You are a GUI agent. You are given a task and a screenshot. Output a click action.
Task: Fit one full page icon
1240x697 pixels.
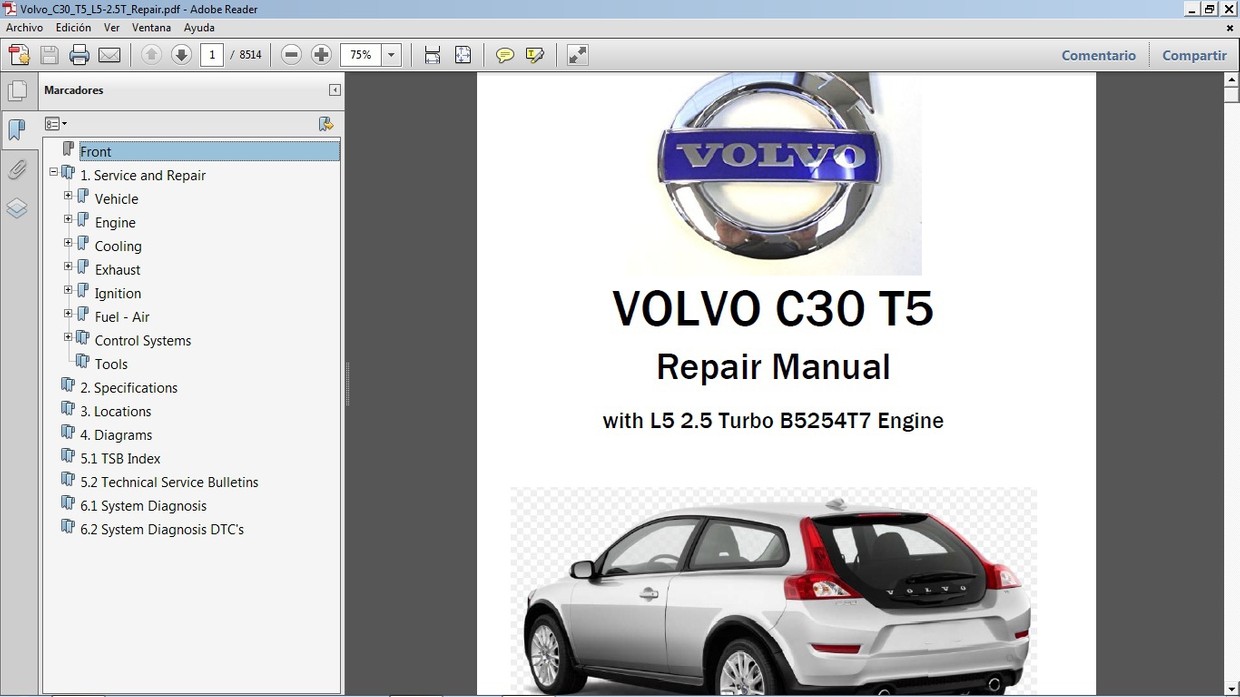tap(463, 55)
